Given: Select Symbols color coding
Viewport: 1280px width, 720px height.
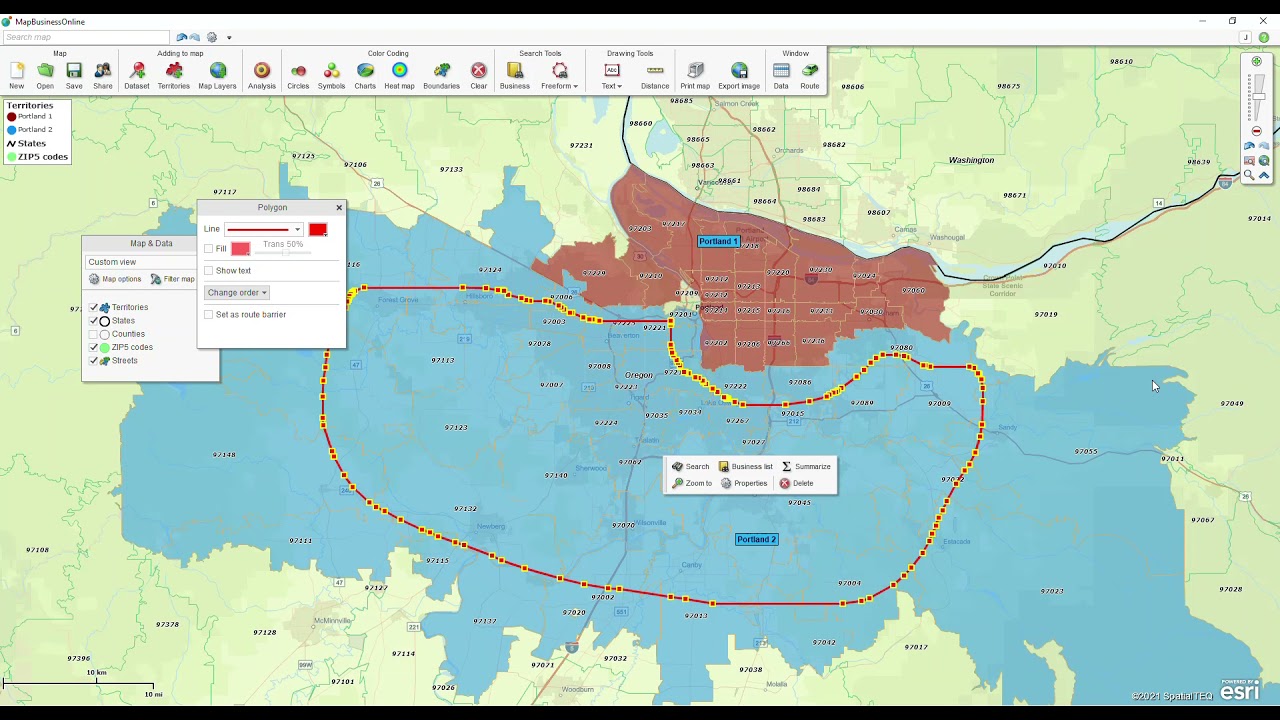Looking at the screenshot, I should coord(331,75).
